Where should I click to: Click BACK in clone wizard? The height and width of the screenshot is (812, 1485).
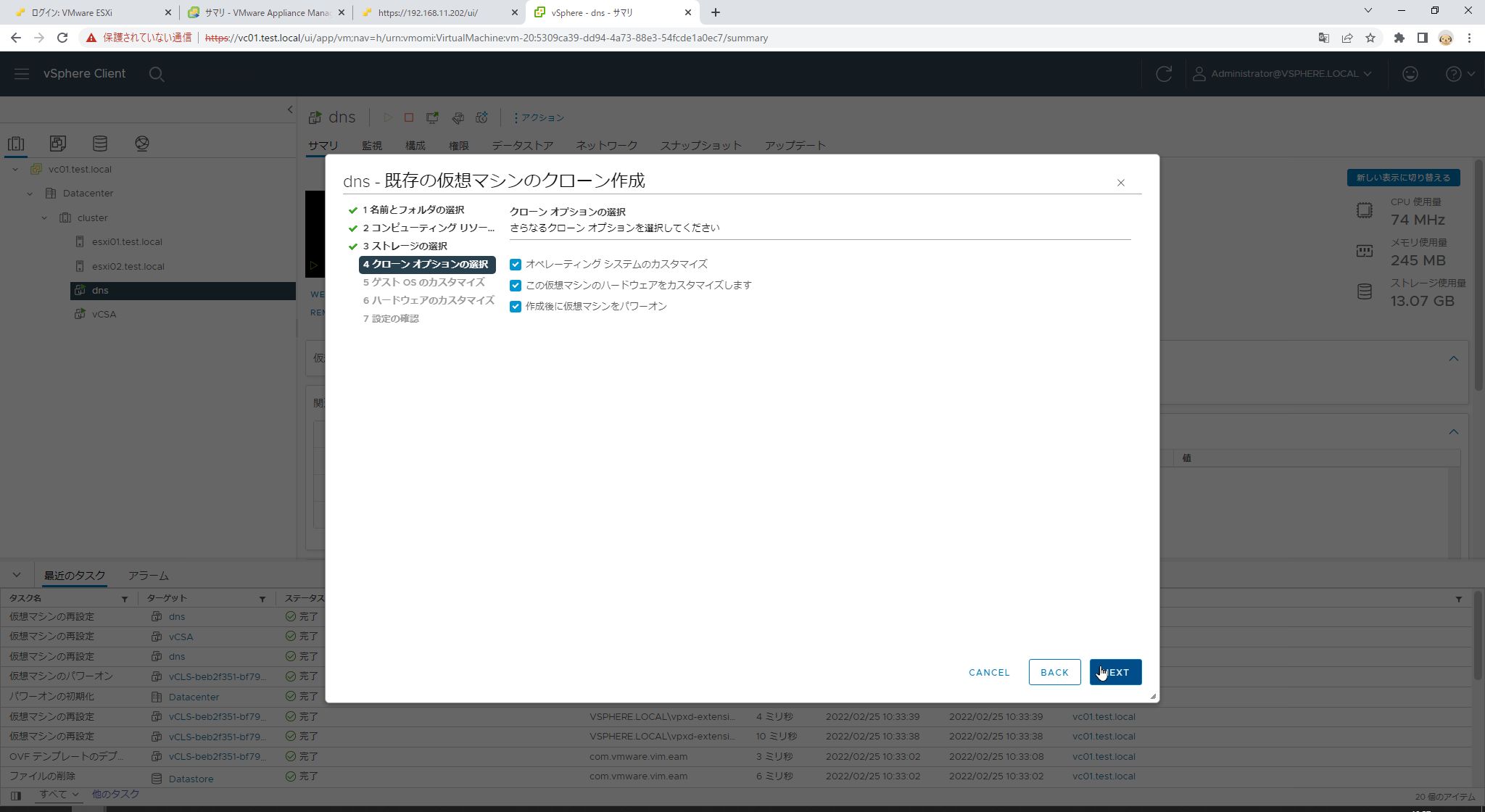[x=1054, y=672]
